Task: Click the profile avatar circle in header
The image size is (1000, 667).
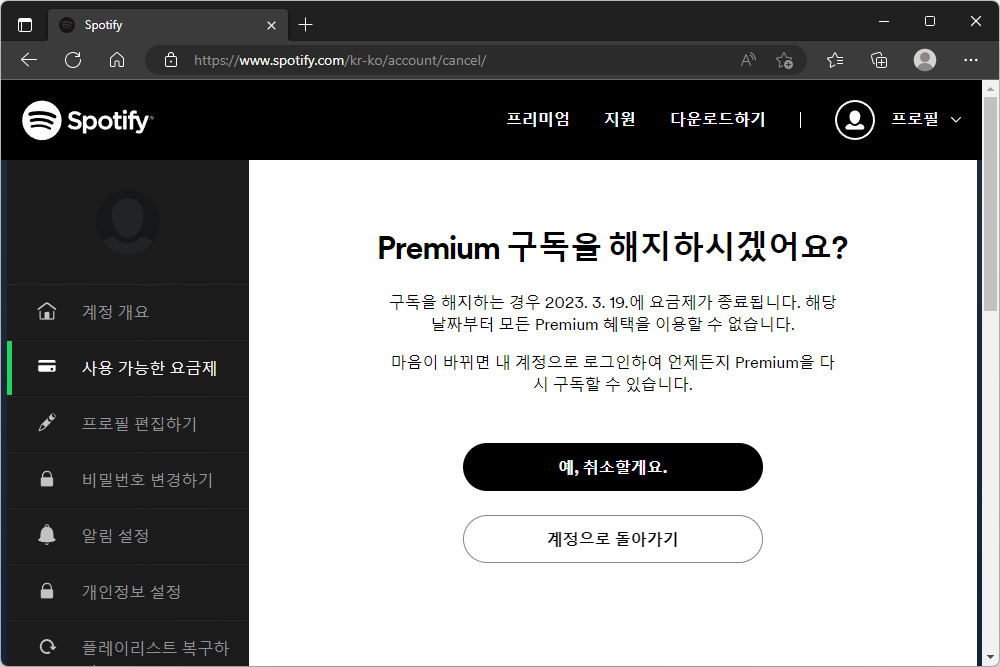Action: click(x=855, y=120)
